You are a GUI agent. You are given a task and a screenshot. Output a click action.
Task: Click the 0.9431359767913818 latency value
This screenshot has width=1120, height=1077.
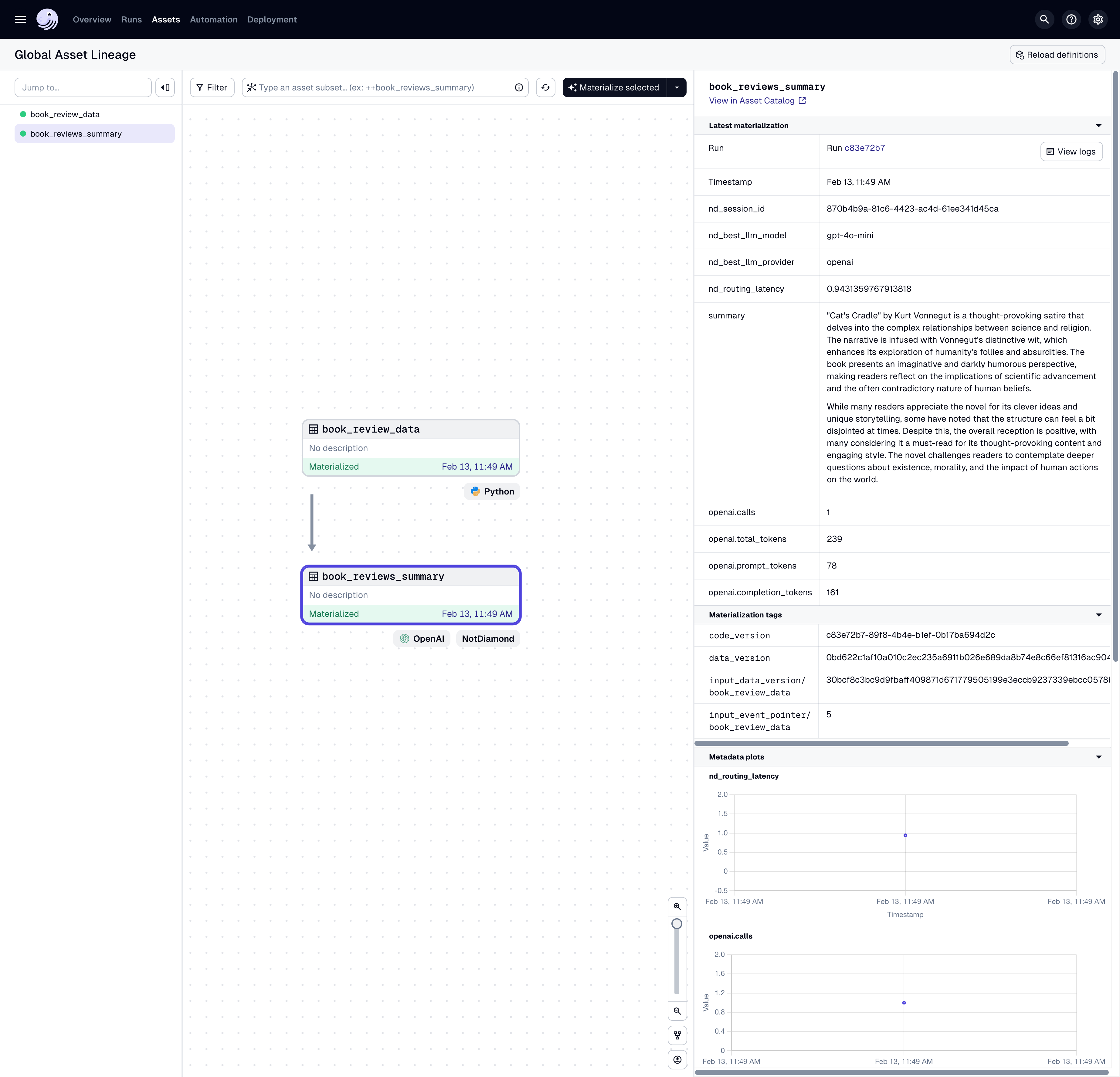(x=869, y=289)
